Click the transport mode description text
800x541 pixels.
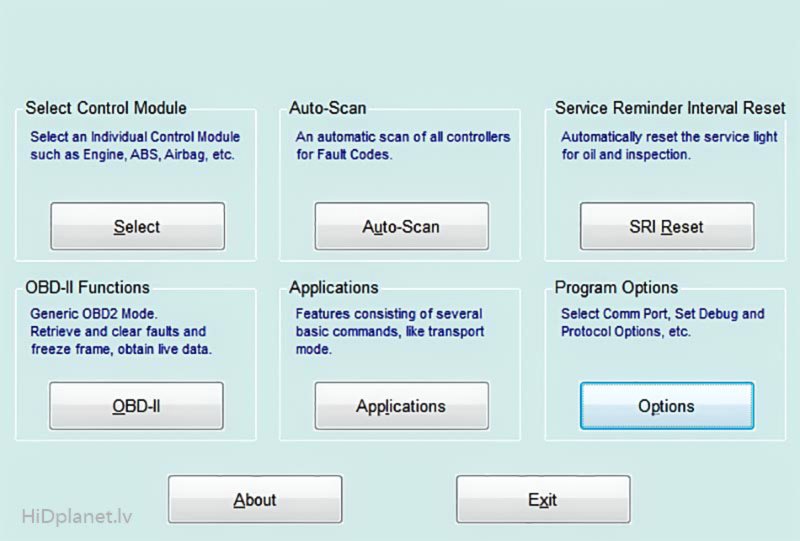pyautogui.click(x=389, y=331)
